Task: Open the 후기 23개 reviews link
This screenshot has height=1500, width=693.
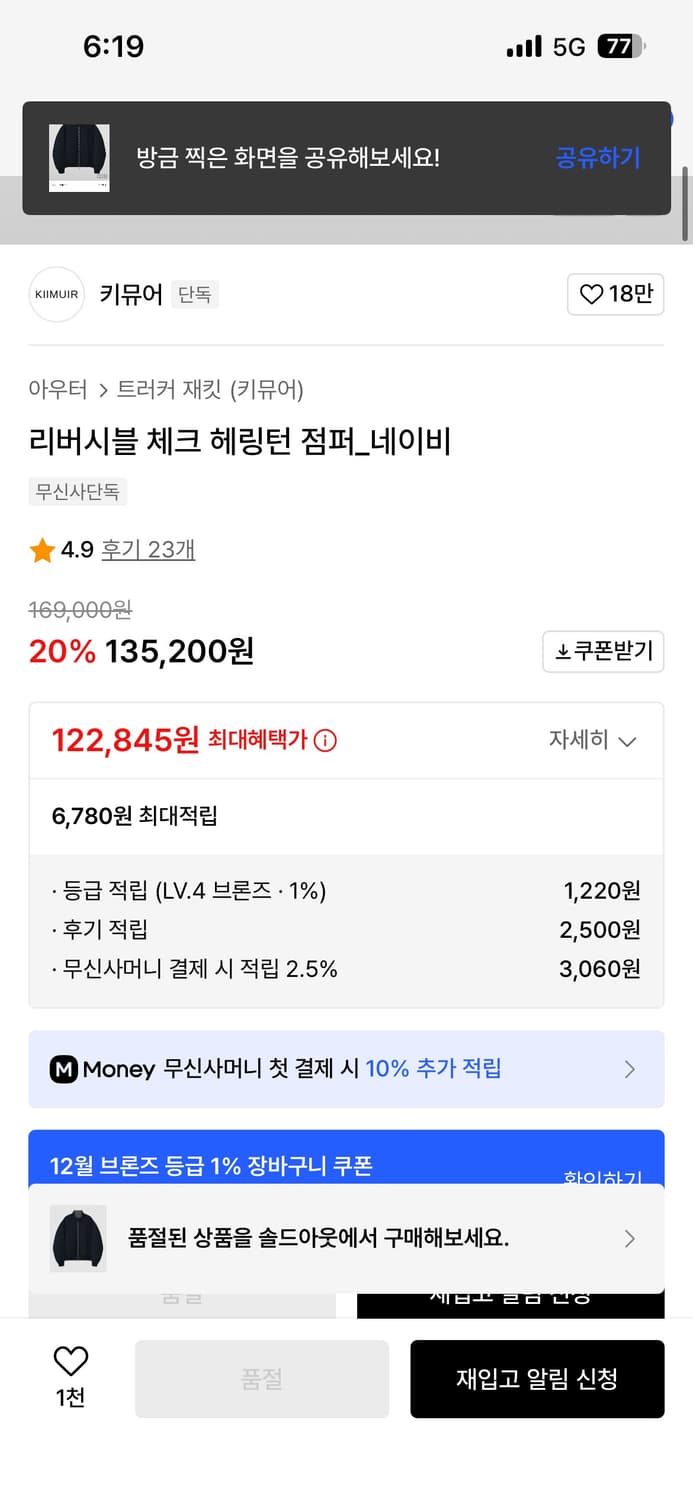Action: click(148, 549)
